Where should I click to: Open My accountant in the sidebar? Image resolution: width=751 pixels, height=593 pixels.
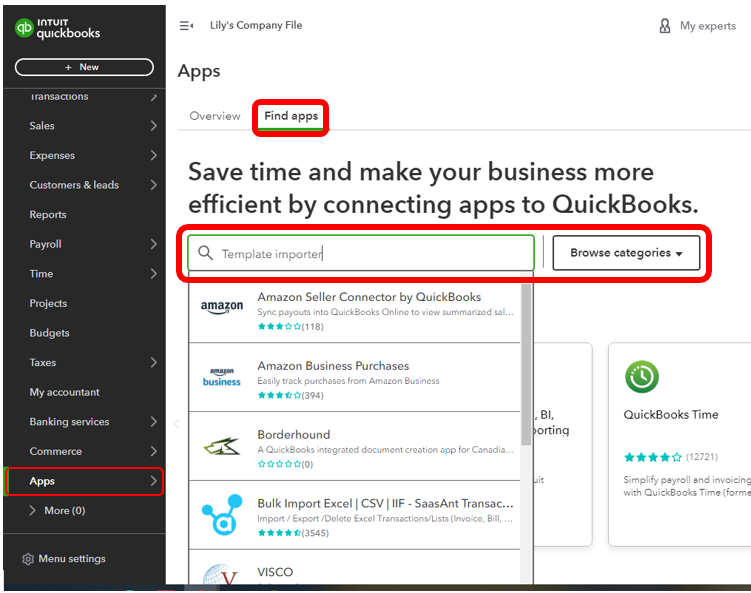pos(65,392)
